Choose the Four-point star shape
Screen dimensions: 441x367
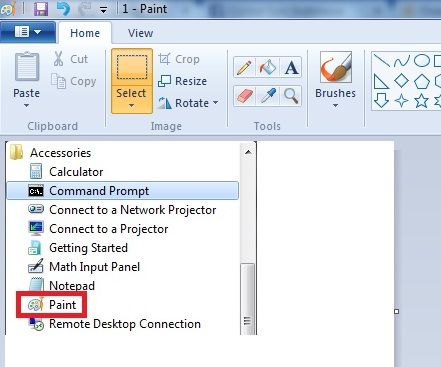point(401,101)
